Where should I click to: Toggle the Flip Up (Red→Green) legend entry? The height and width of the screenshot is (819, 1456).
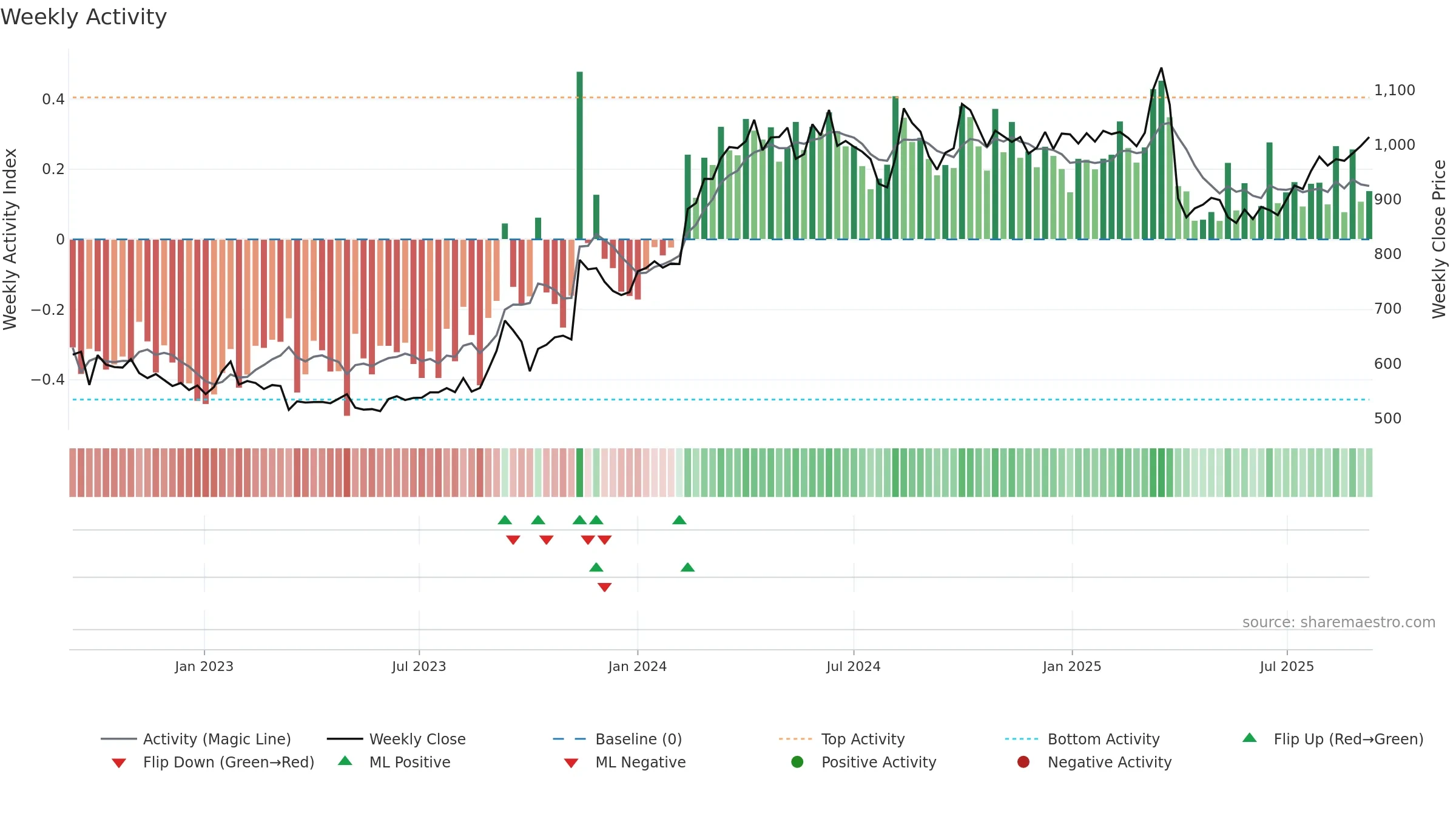click(1333, 739)
